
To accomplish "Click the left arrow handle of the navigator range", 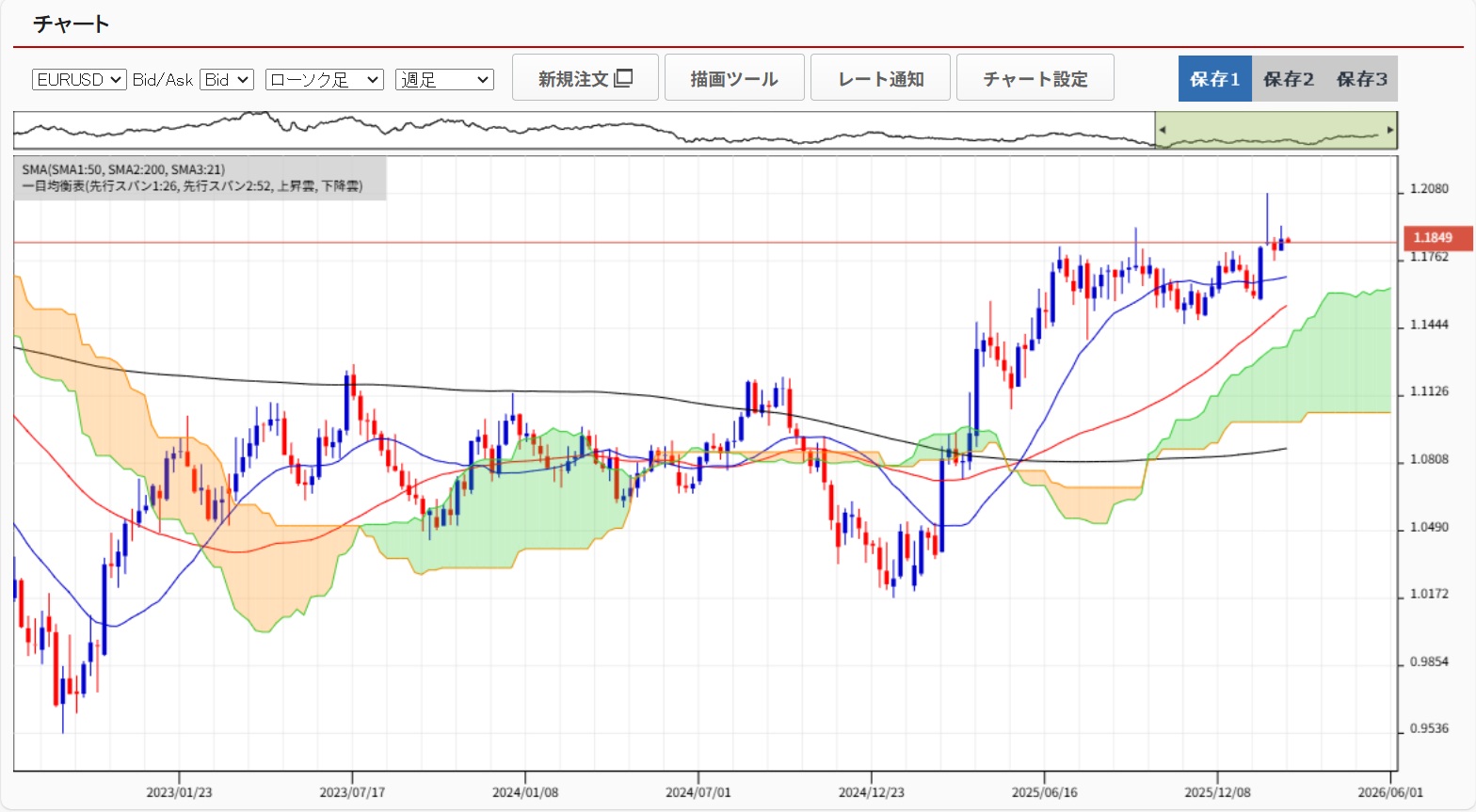I will coord(1162,130).
